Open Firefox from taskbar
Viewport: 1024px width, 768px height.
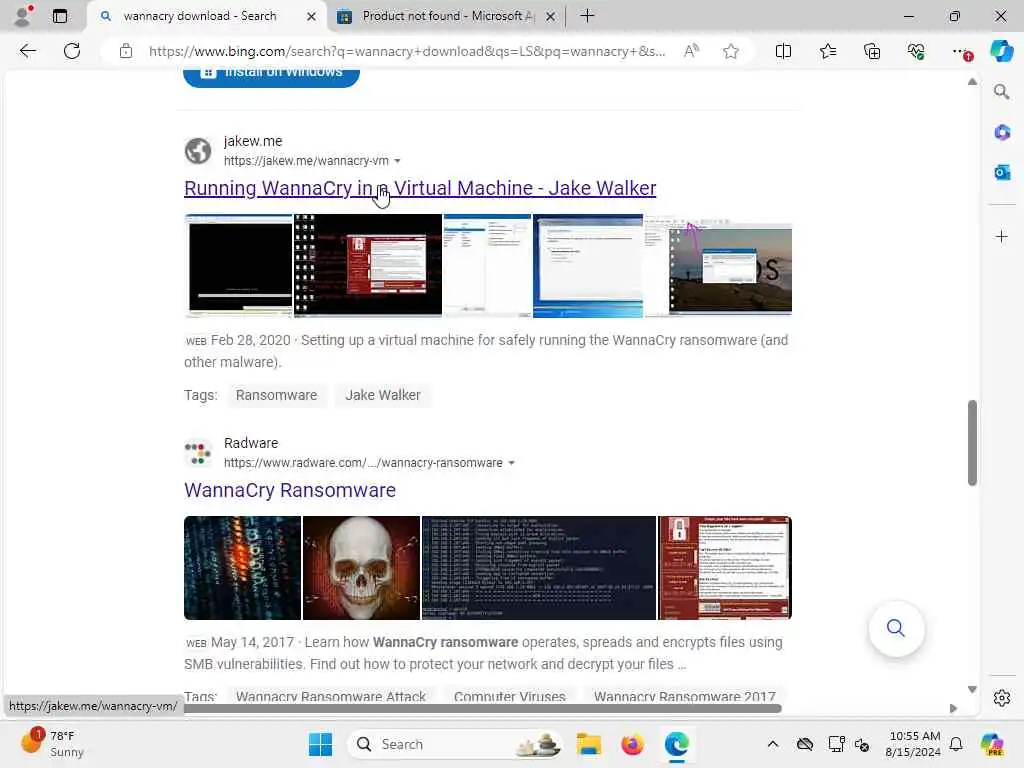(x=632, y=744)
